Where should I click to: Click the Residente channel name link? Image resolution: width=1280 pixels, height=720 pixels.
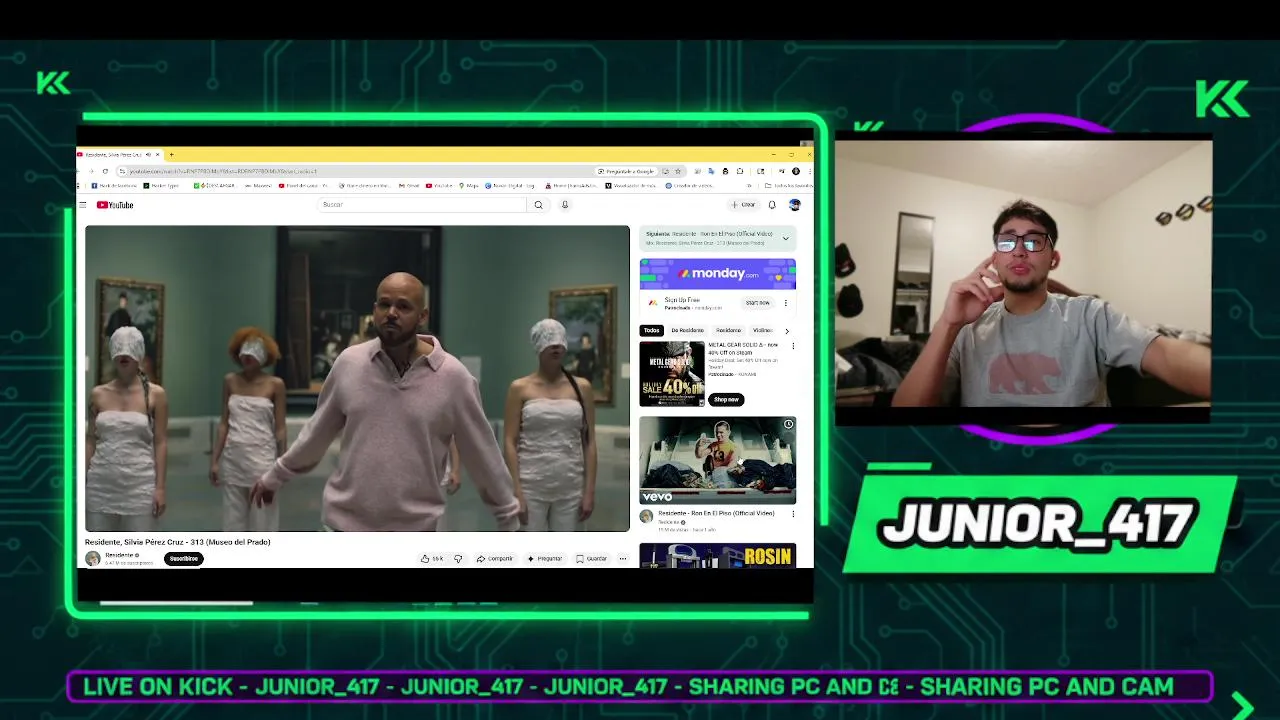[119, 555]
